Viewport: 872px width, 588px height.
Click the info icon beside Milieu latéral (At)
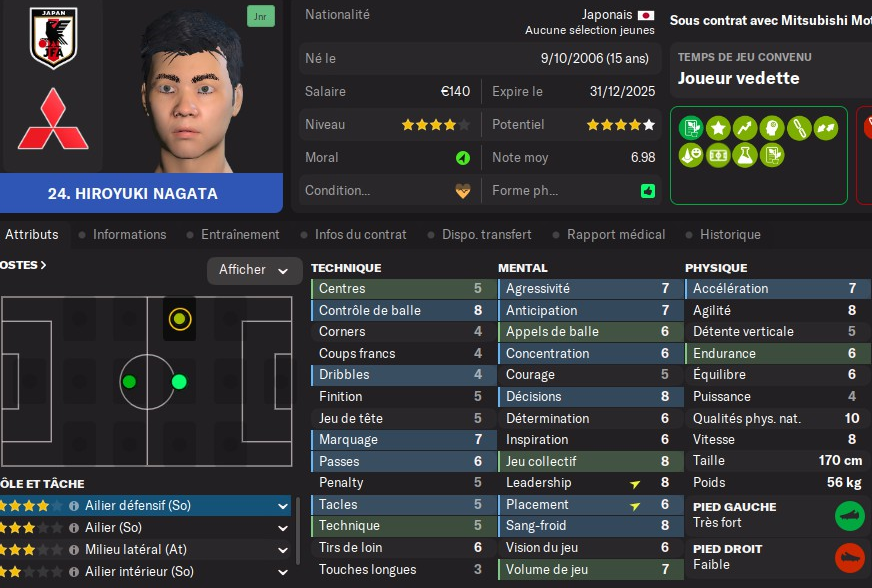(x=74, y=550)
